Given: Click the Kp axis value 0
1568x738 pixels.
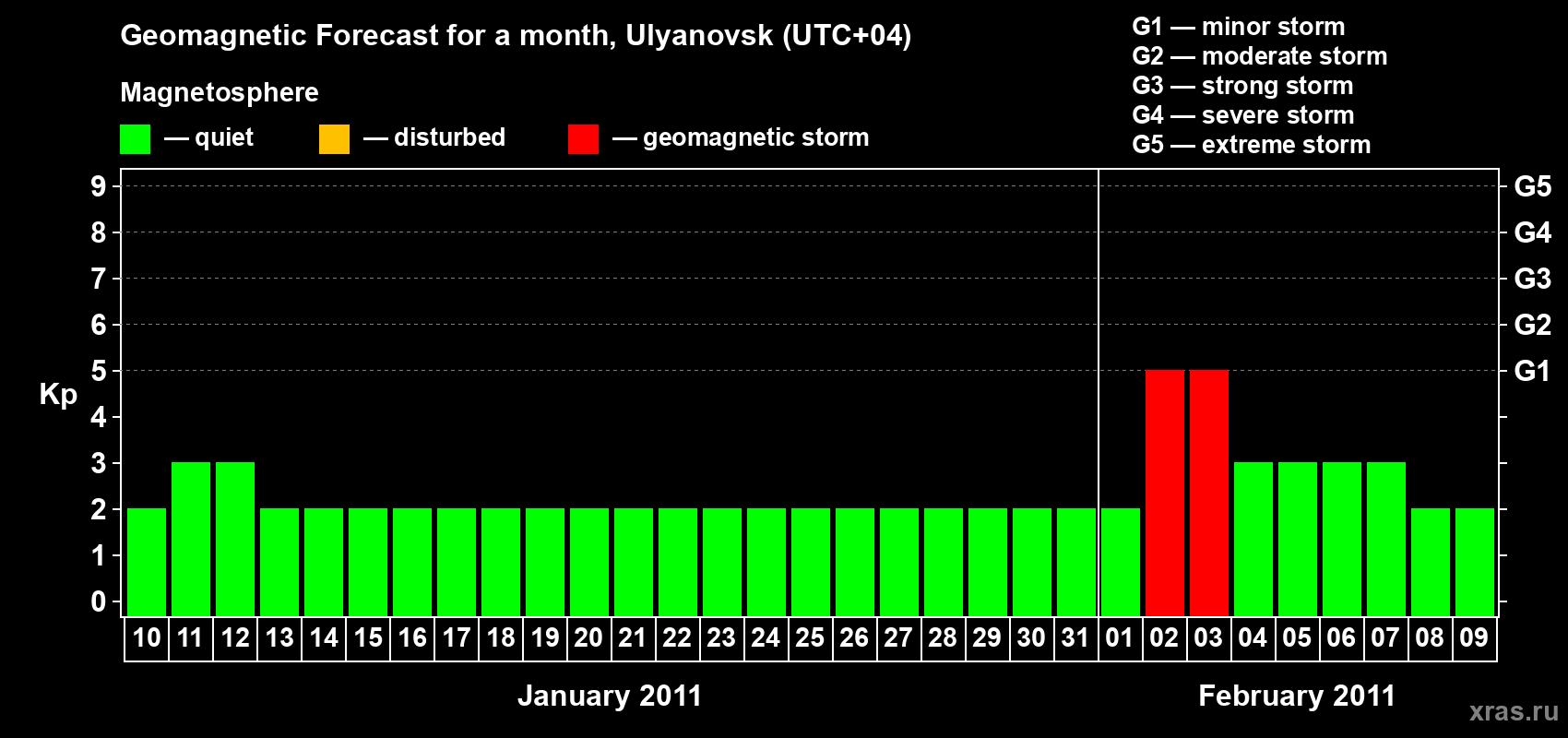Looking at the screenshot, I should [x=99, y=601].
